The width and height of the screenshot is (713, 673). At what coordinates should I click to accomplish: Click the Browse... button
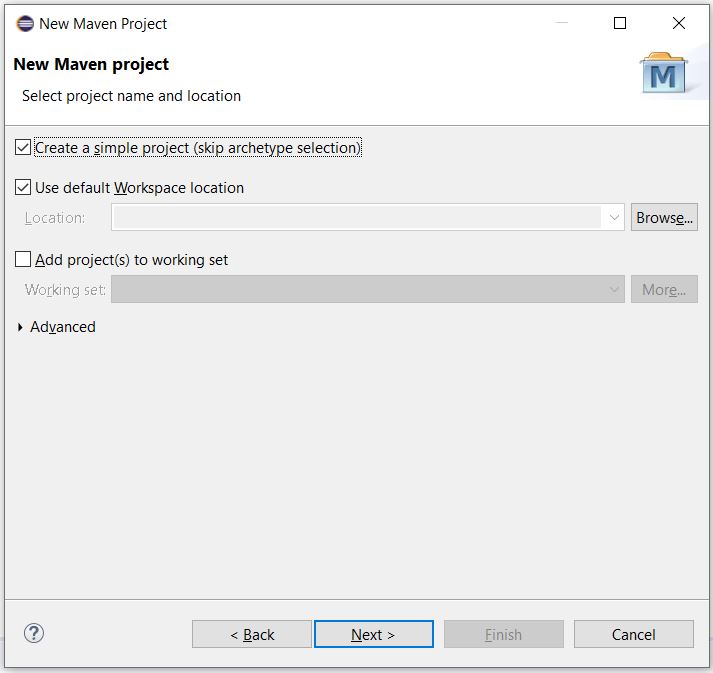pos(664,218)
